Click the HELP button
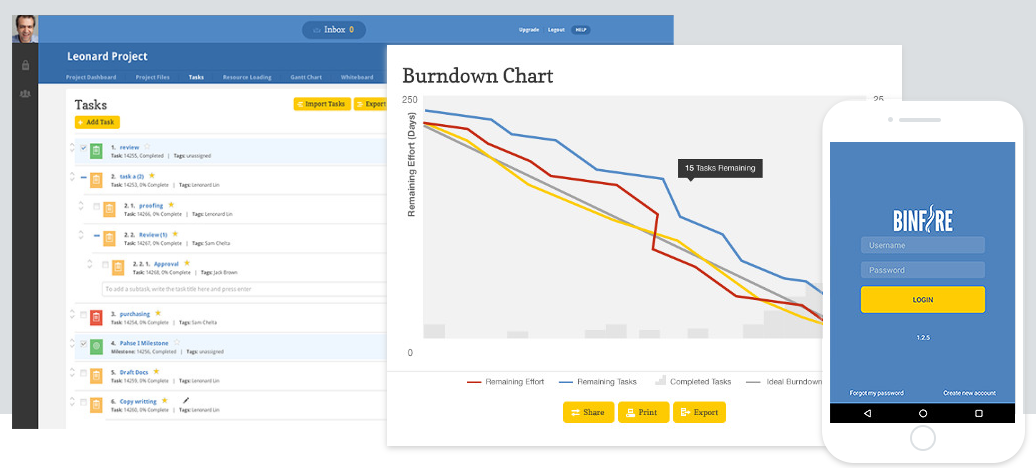 [581, 30]
